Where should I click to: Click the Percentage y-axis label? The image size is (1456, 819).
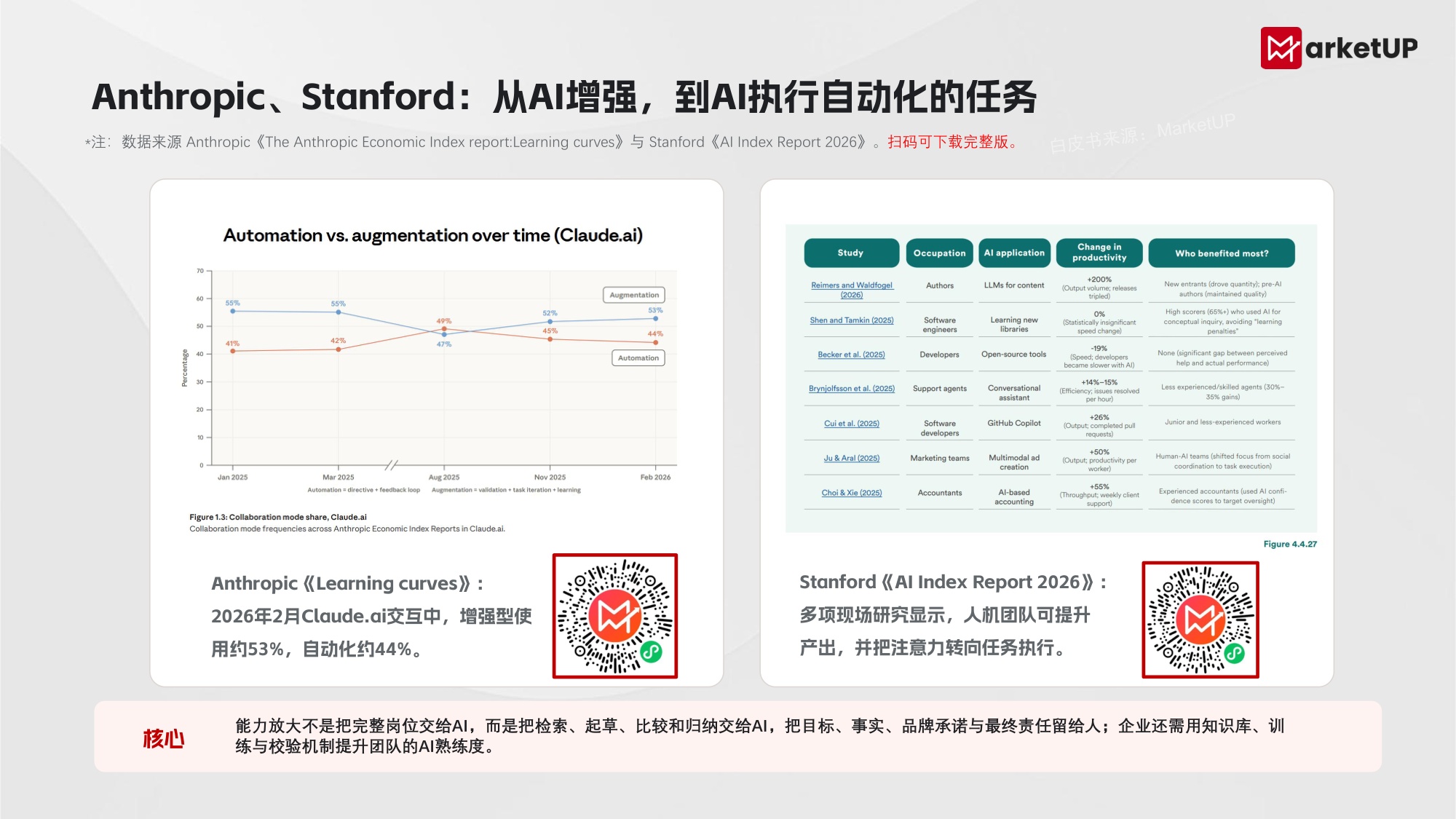pyautogui.click(x=185, y=368)
